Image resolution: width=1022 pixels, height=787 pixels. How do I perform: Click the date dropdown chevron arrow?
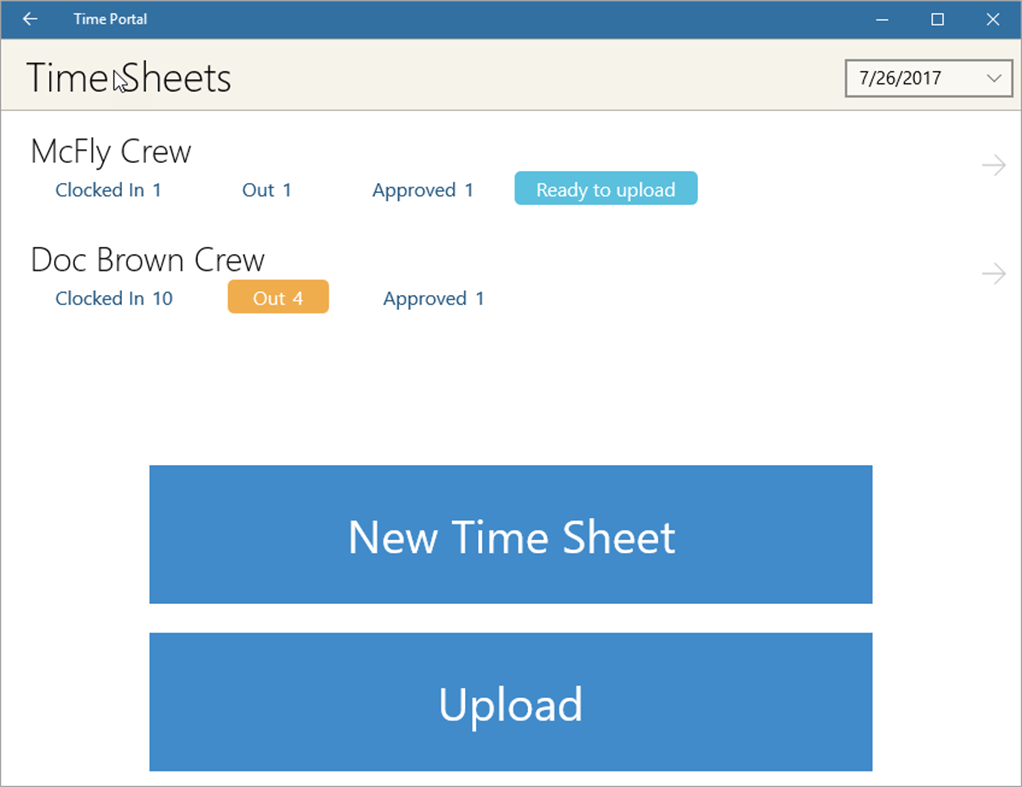(994, 78)
